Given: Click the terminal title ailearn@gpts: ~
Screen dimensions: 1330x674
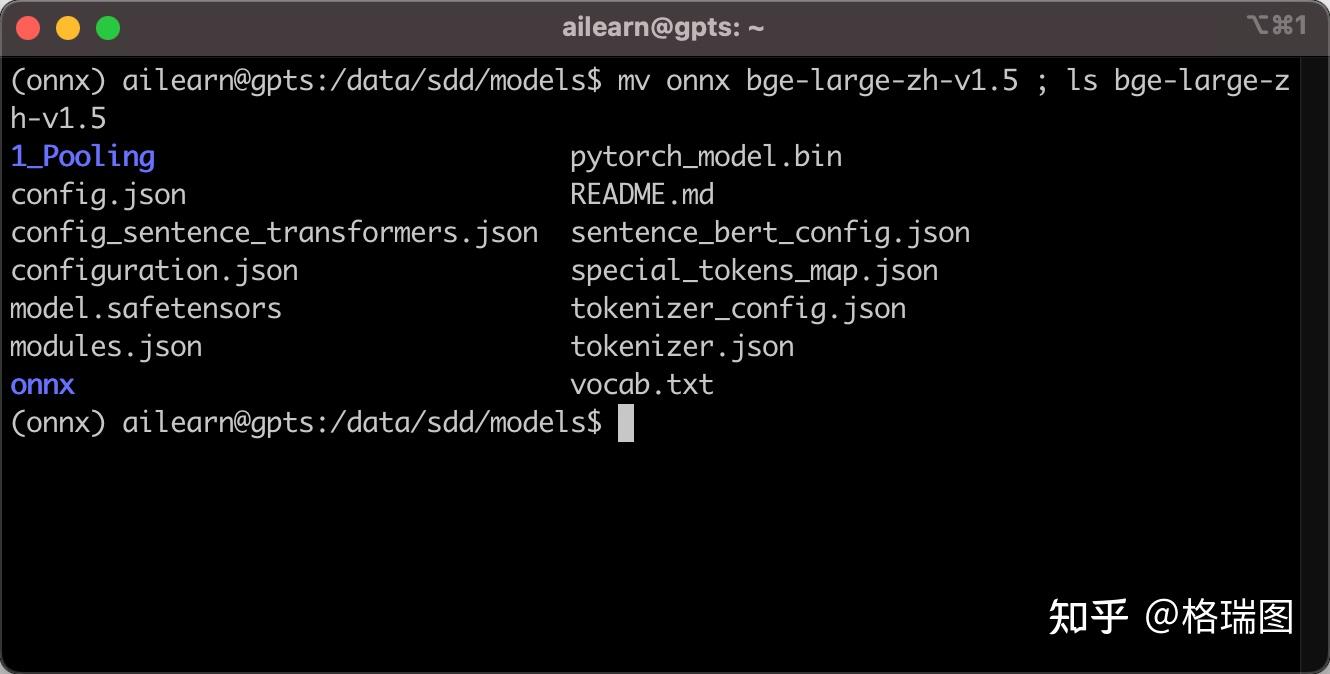Looking at the screenshot, I should click(663, 27).
